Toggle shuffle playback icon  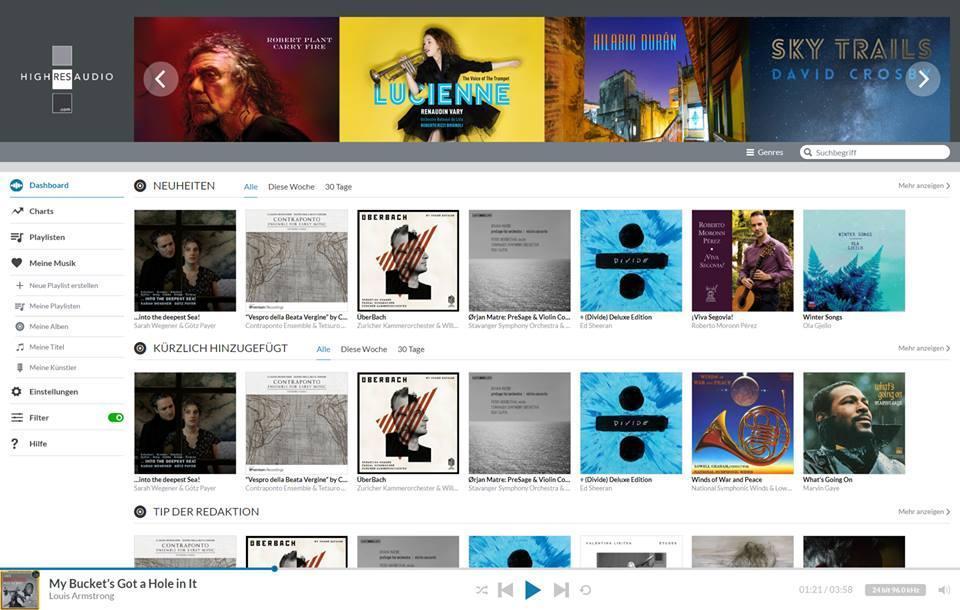pyautogui.click(x=482, y=590)
